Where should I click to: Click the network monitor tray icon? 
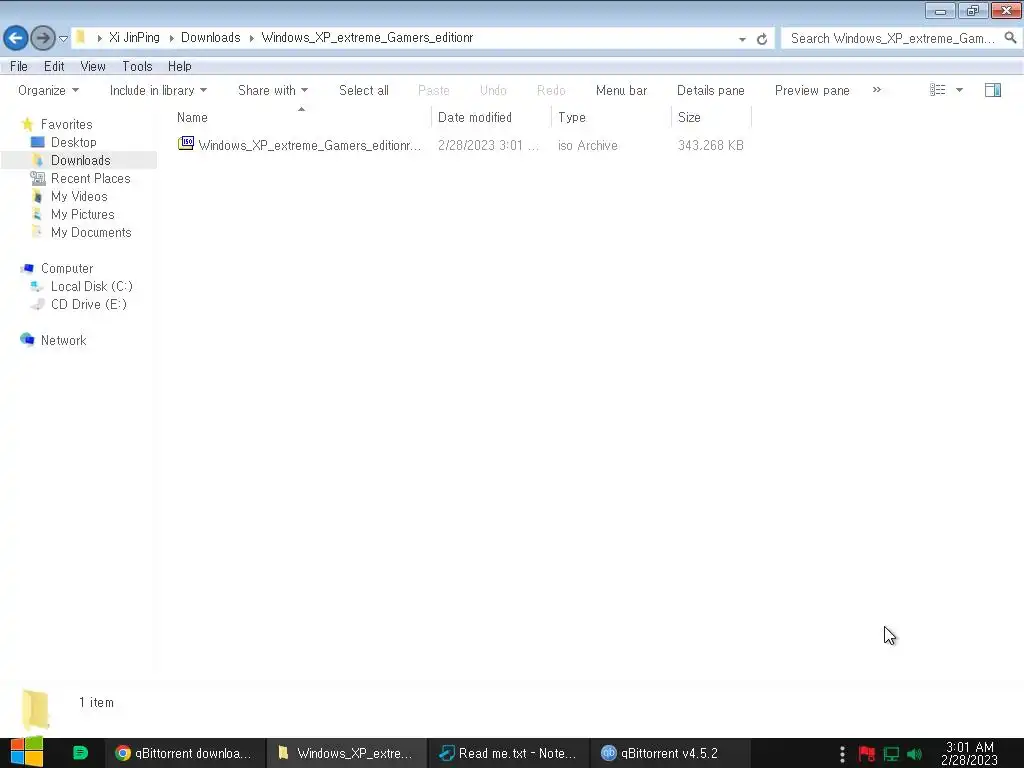[x=891, y=754]
